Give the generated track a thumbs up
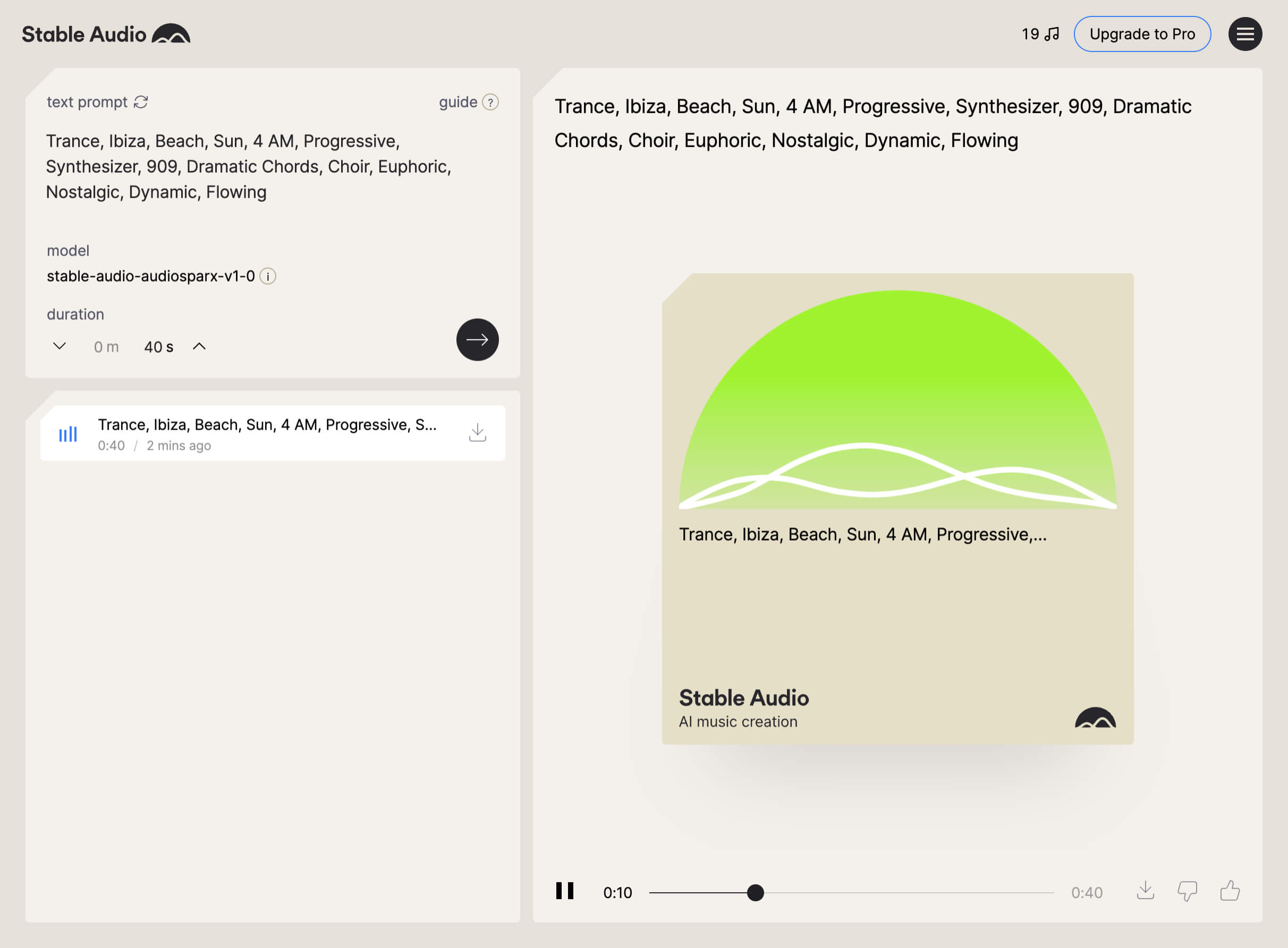The height and width of the screenshot is (948, 1288). [1230, 891]
